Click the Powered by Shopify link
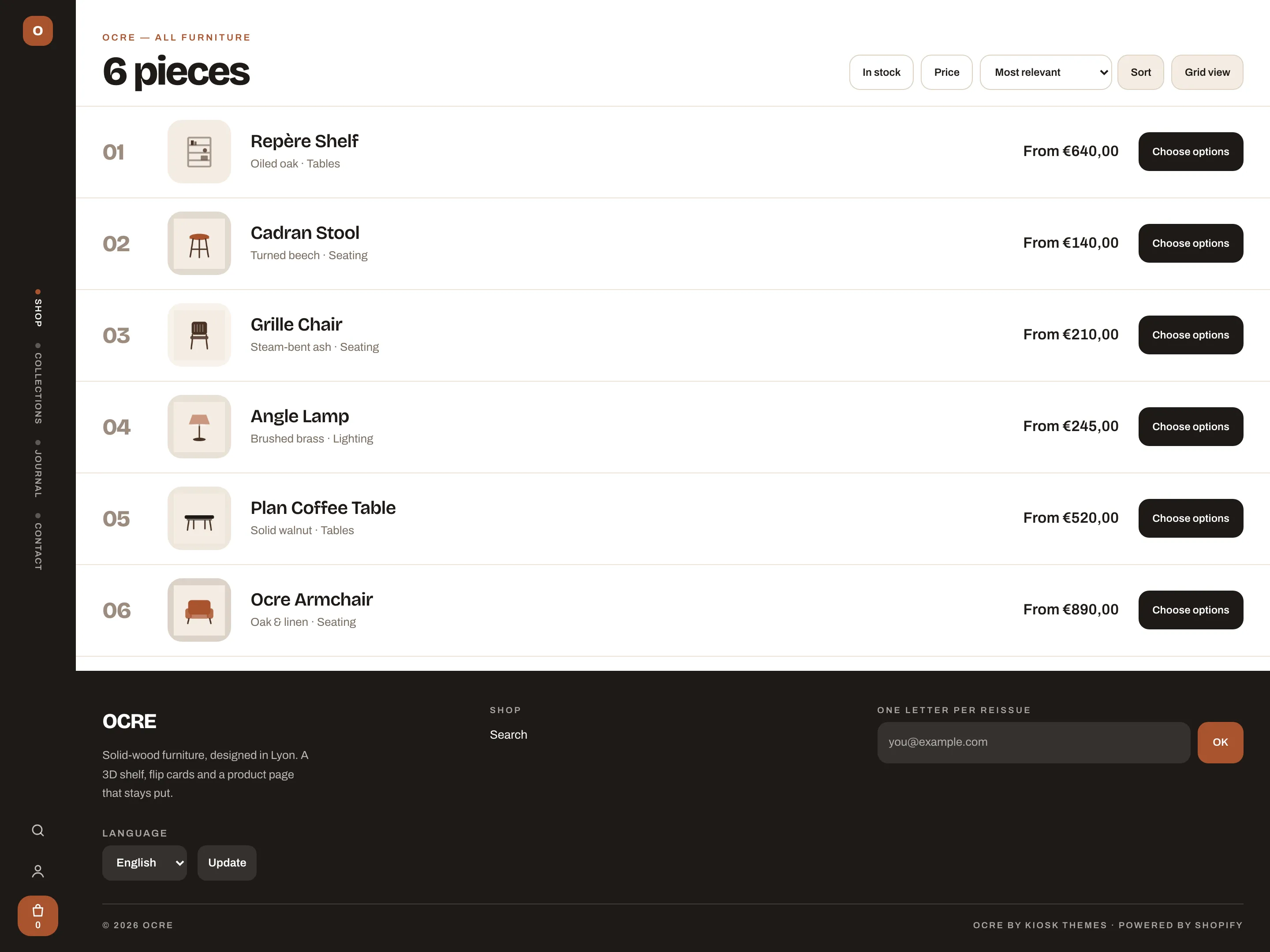Image resolution: width=1270 pixels, height=952 pixels. 1180,925
